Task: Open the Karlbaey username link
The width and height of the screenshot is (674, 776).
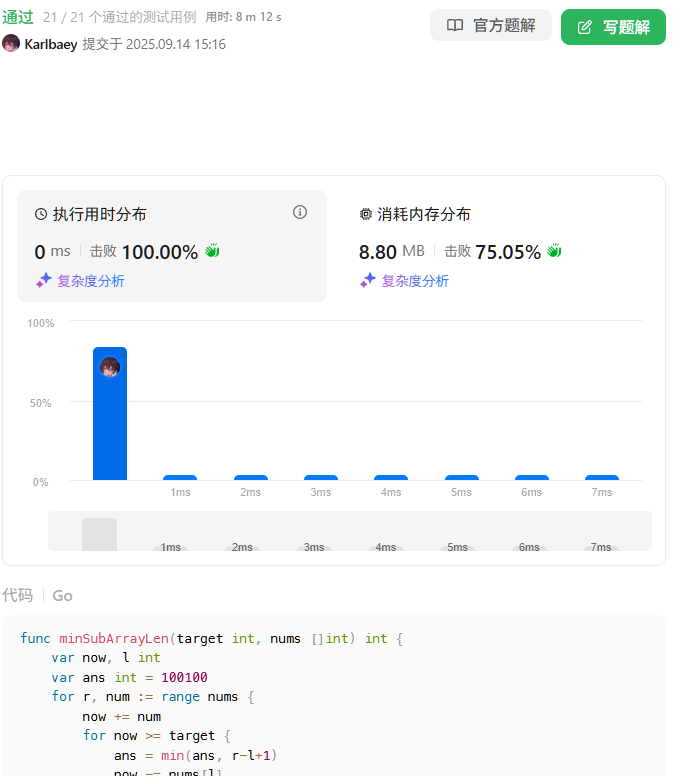Action: pos(51,45)
